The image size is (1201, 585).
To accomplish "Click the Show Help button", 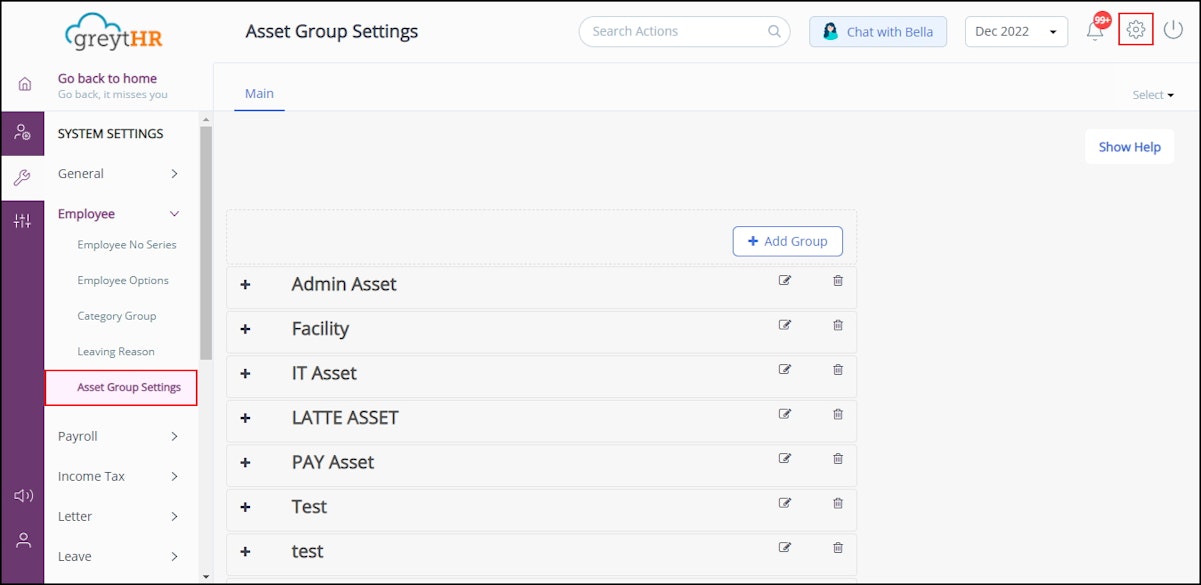I will click(1129, 147).
